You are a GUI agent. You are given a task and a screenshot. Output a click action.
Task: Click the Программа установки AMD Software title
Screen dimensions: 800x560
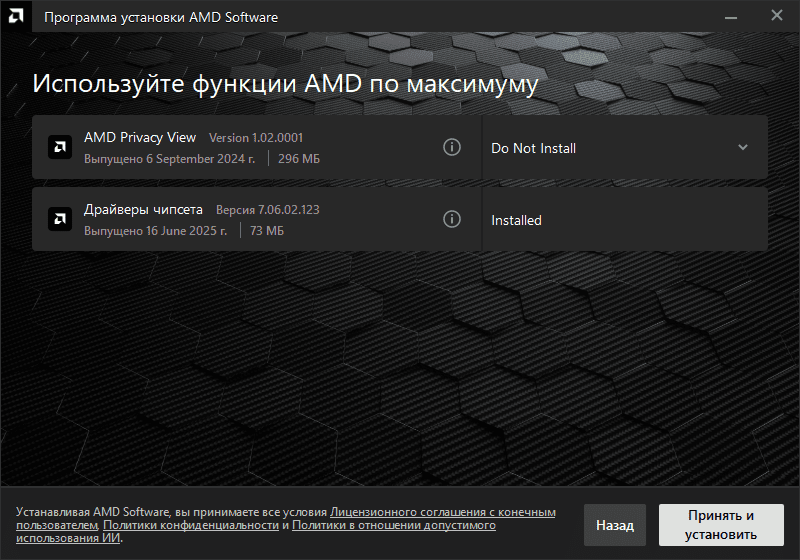(x=161, y=17)
